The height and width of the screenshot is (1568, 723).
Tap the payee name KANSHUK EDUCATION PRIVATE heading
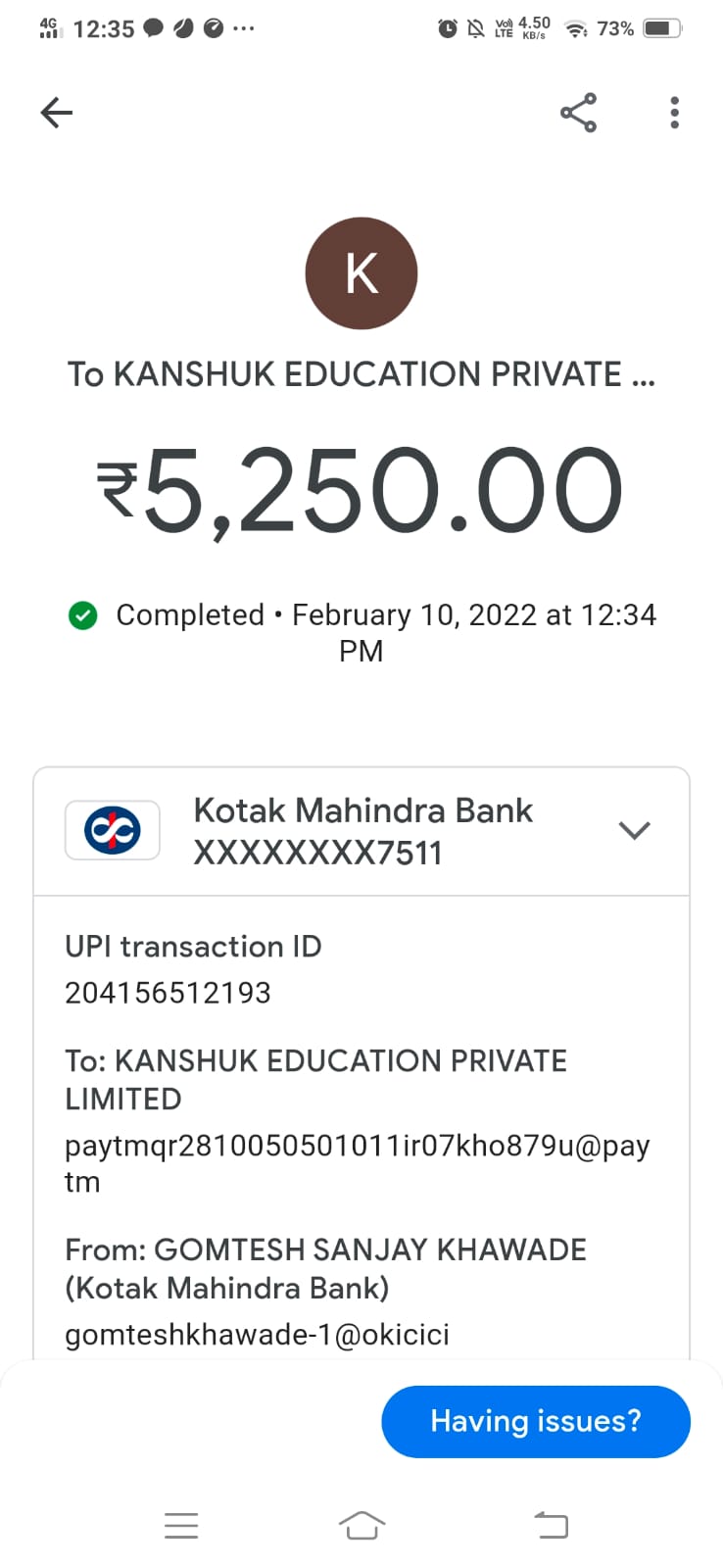click(x=361, y=374)
